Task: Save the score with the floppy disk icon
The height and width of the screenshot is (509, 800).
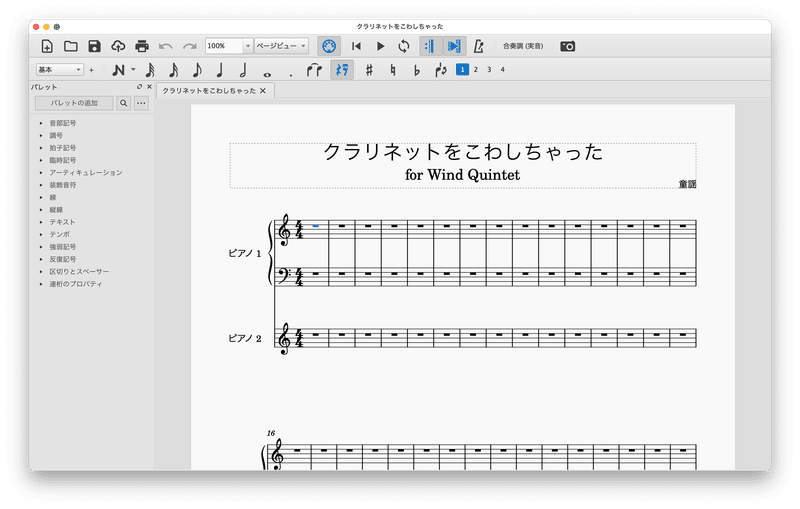Action: pyautogui.click(x=94, y=46)
